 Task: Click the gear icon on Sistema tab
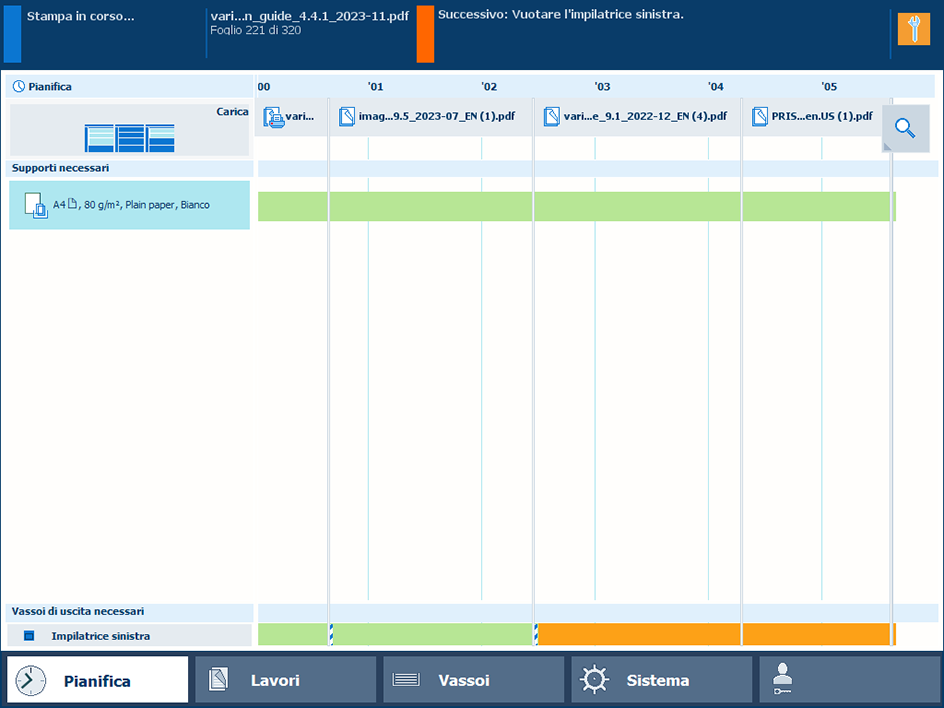[x=594, y=680]
